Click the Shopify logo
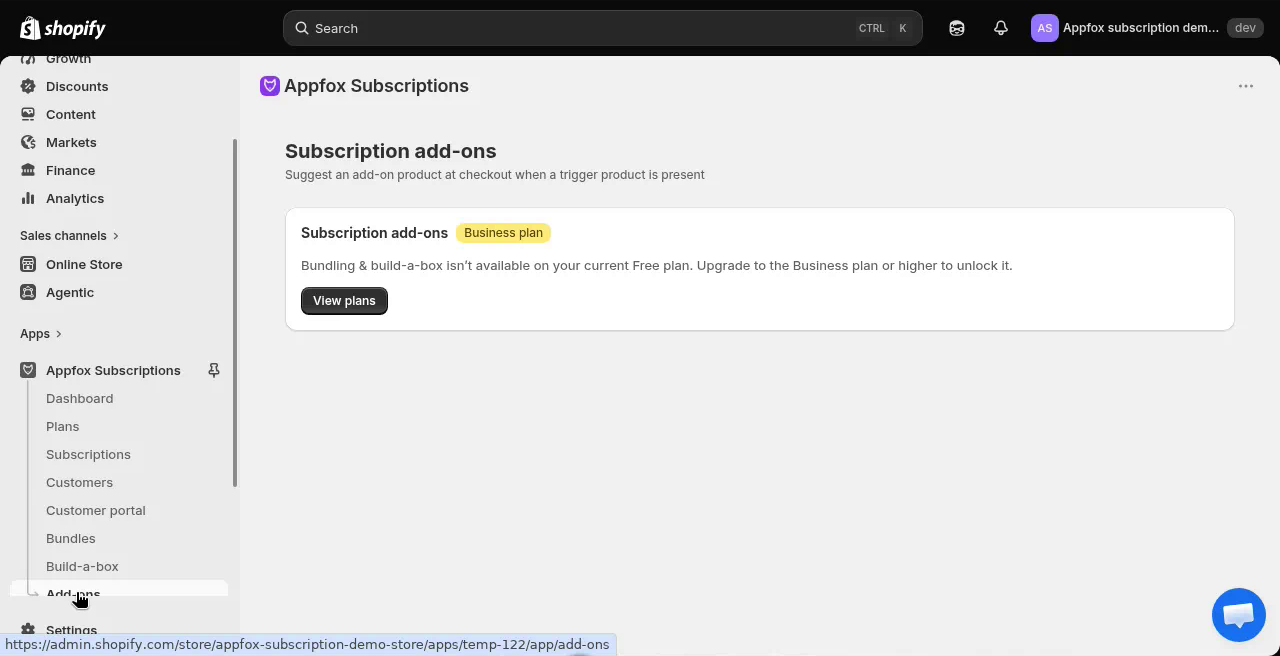The height and width of the screenshot is (656, 1280). click(x=62, y=28)
